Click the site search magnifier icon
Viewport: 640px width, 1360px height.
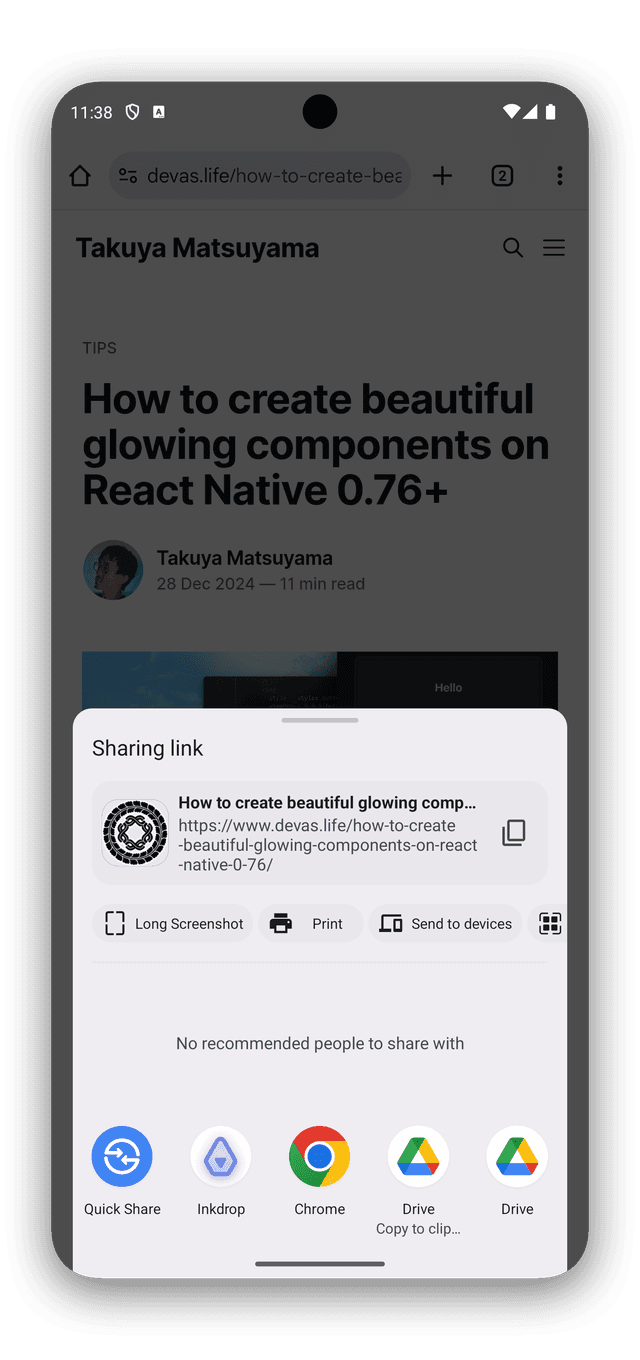(x=513, y=248)
